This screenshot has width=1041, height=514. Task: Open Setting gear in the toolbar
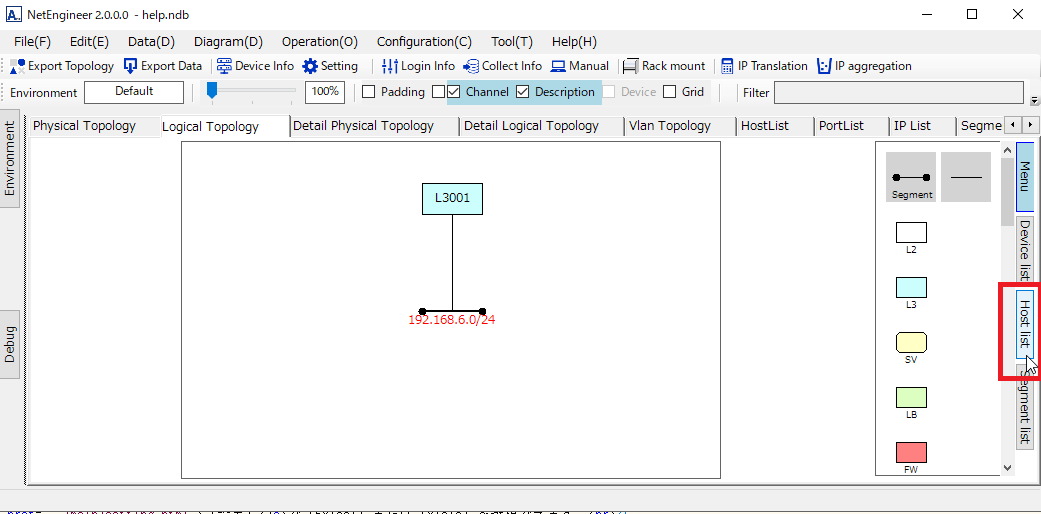[310, 66]
